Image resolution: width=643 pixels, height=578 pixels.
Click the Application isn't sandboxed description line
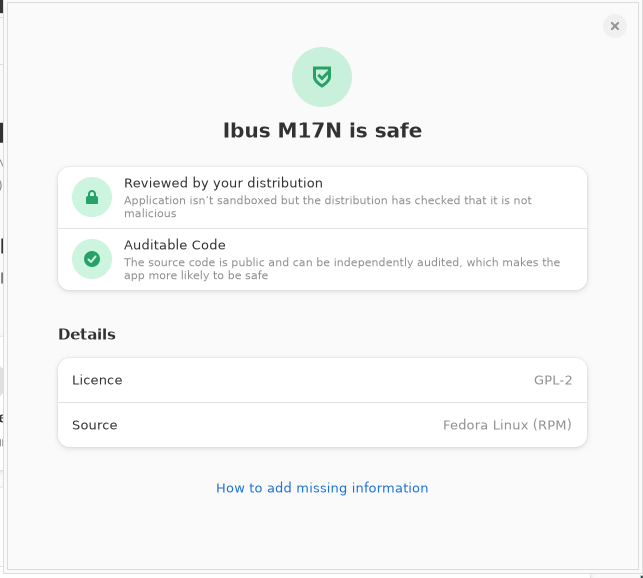328,200
